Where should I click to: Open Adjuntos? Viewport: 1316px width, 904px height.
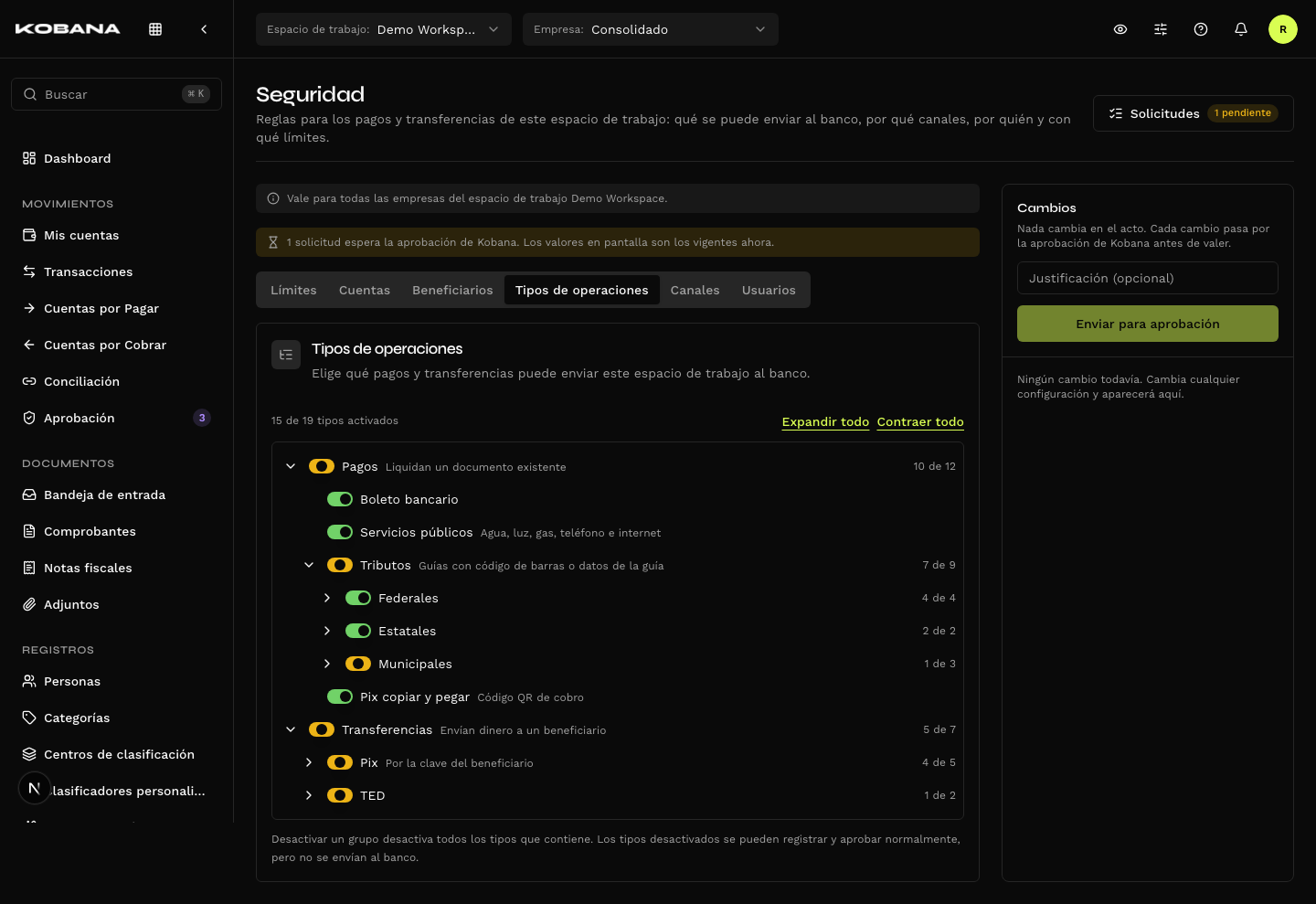pos(116,604)
